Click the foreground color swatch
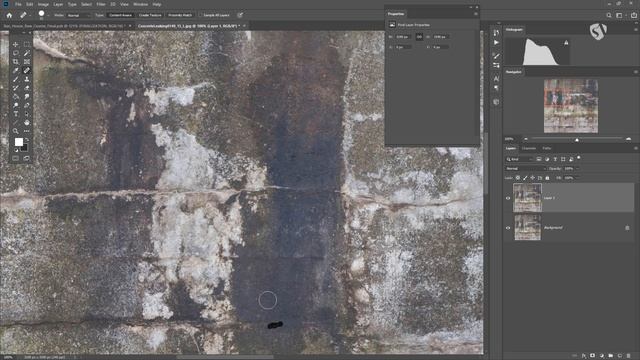The image size is (640, 360). (x=18, y=142)
